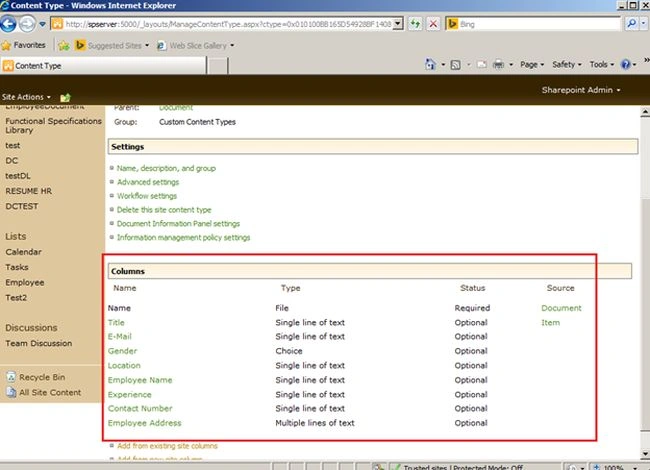Open the Page menu
Viewport: 650px width, 470px height.
(532, 65)
